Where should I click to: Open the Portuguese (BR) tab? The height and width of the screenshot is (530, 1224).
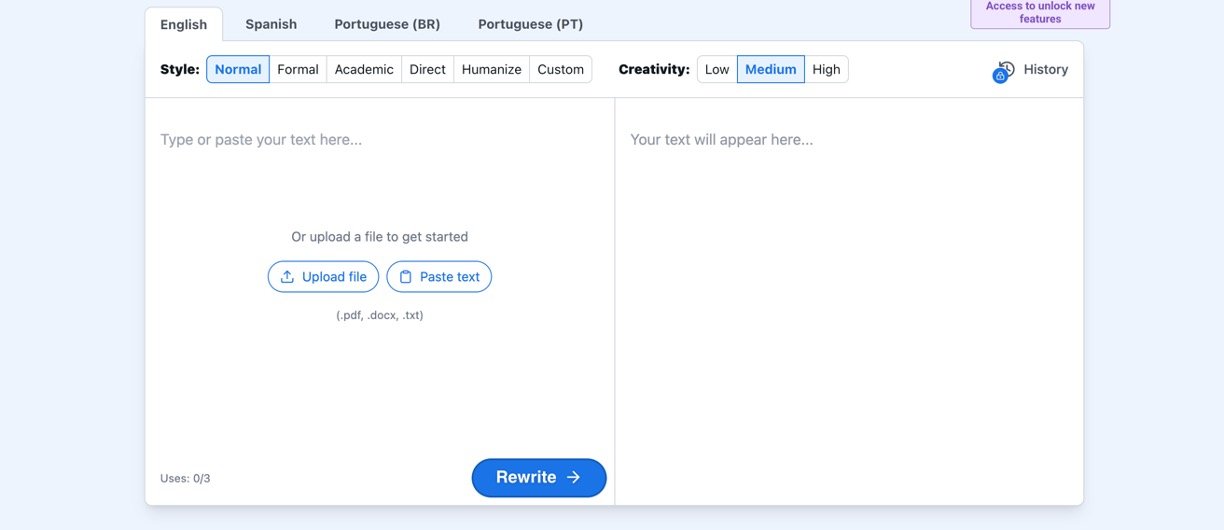[x=387, y=24]
